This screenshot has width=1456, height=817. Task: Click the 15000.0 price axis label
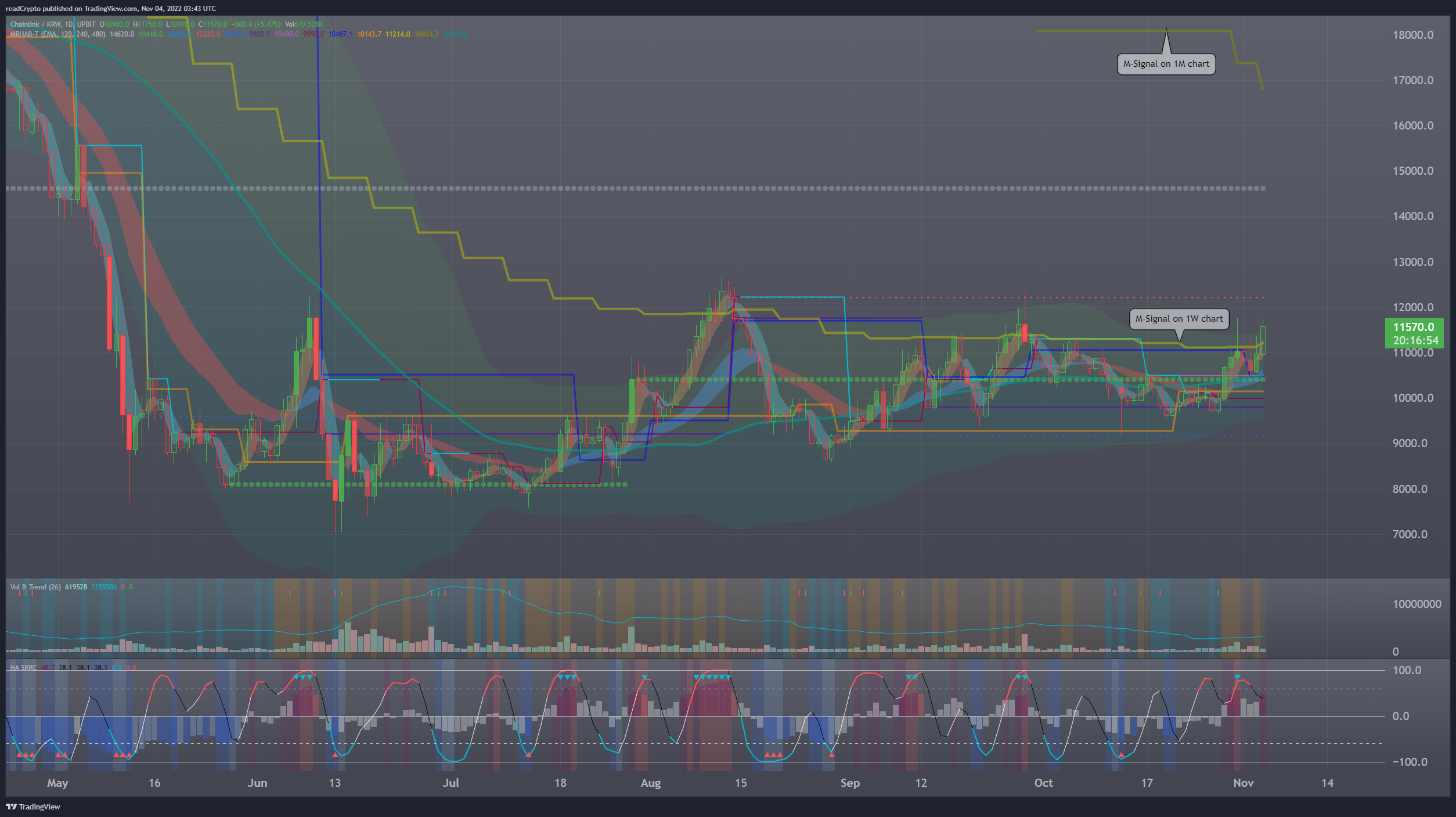(1413, 171)
